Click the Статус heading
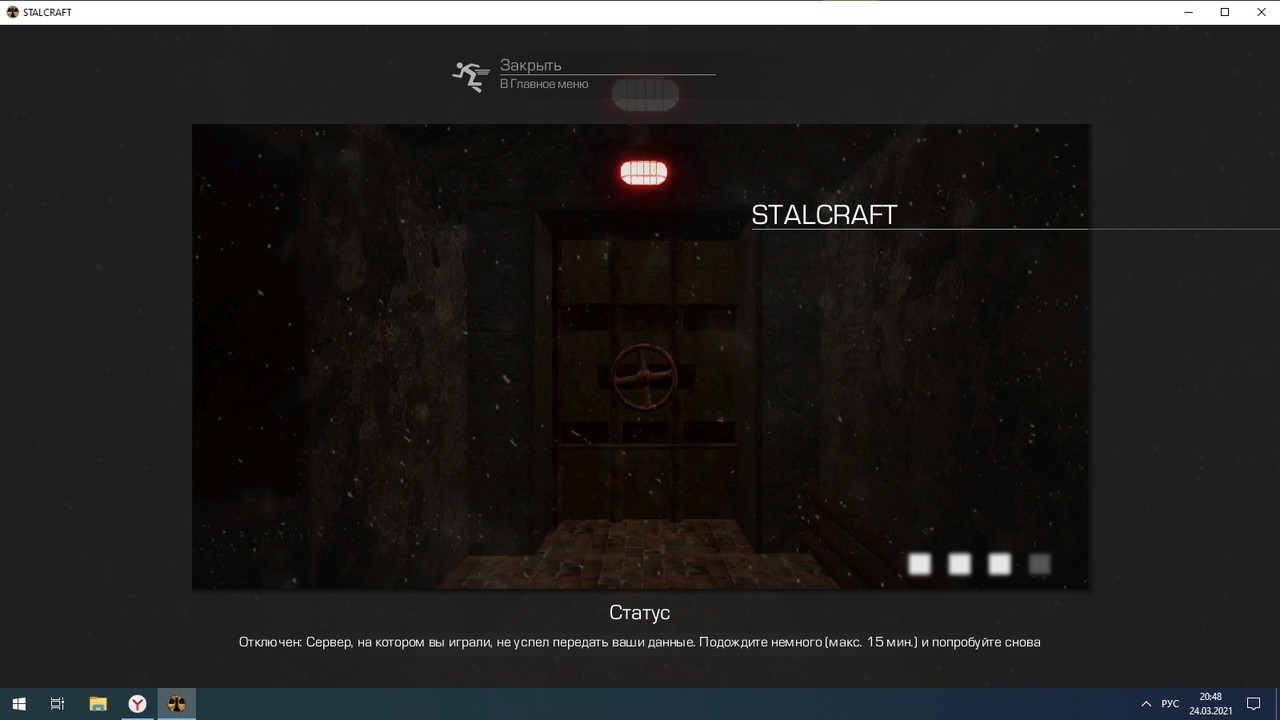Screen dimensions: 1280x720 (640, 612)
